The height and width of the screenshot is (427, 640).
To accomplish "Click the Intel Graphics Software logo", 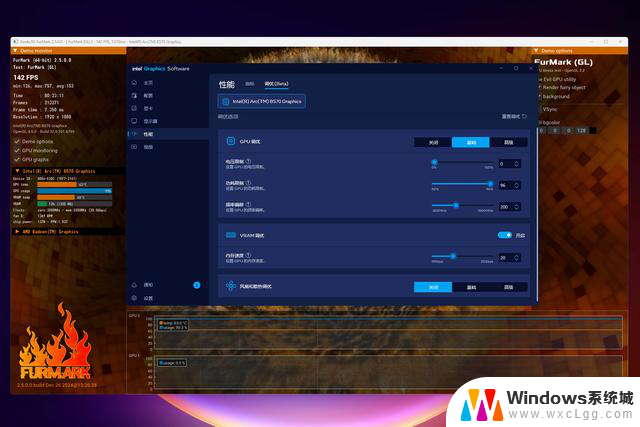I will [x=161, y=69].
